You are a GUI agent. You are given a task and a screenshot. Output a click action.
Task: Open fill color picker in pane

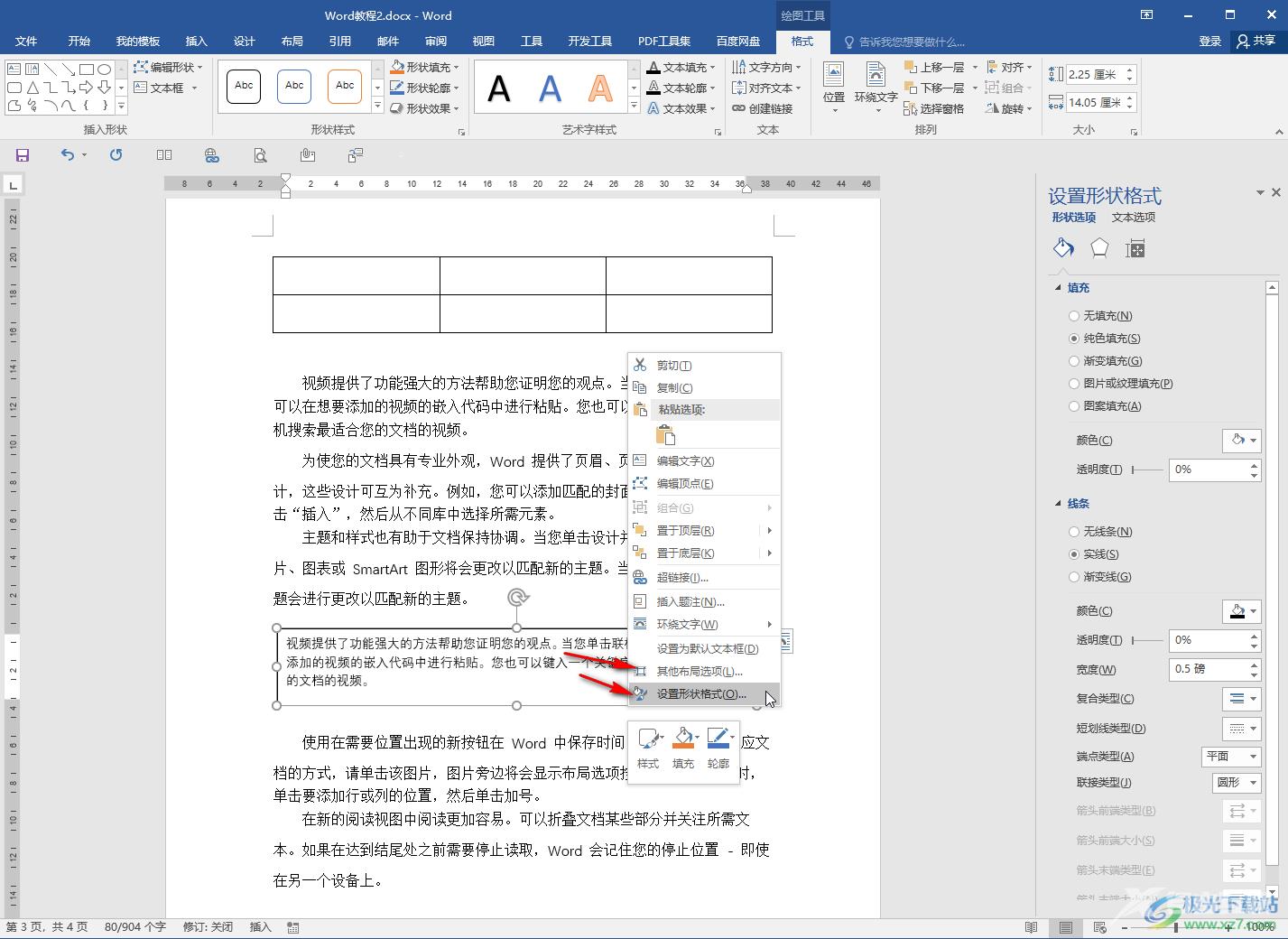click(x=1241, y=440)
